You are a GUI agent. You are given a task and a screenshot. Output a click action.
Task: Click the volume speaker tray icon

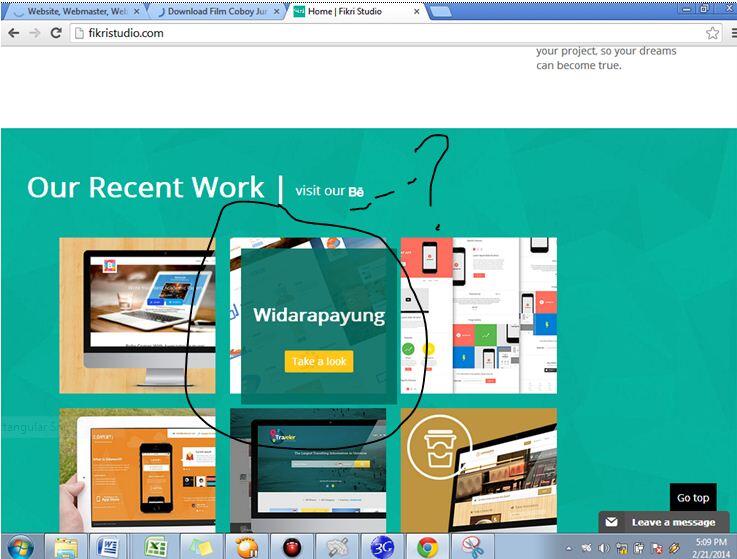click(x=604, y=548)
